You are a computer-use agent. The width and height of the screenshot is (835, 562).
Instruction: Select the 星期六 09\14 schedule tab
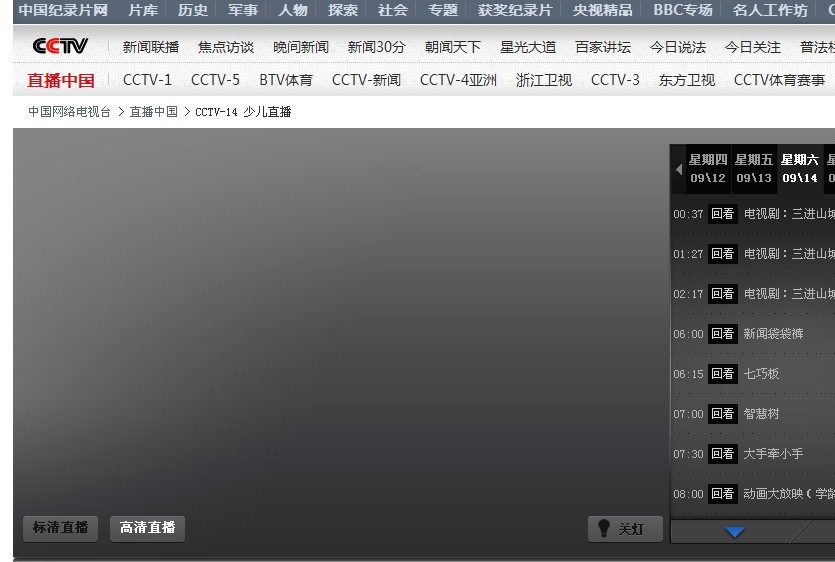[x=799, y=168]
